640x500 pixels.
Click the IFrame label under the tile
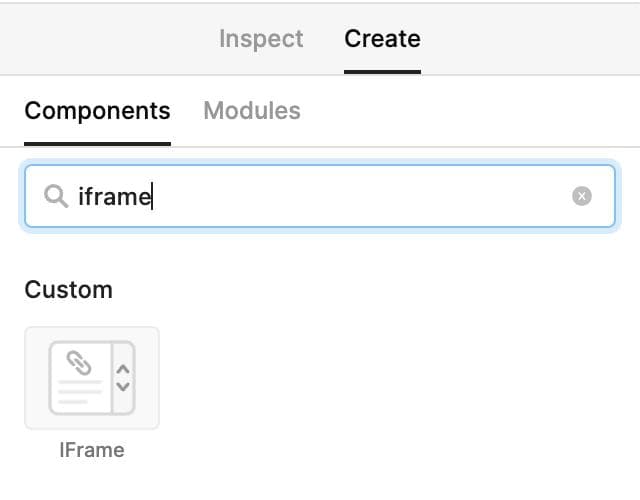tap(92, 450)
